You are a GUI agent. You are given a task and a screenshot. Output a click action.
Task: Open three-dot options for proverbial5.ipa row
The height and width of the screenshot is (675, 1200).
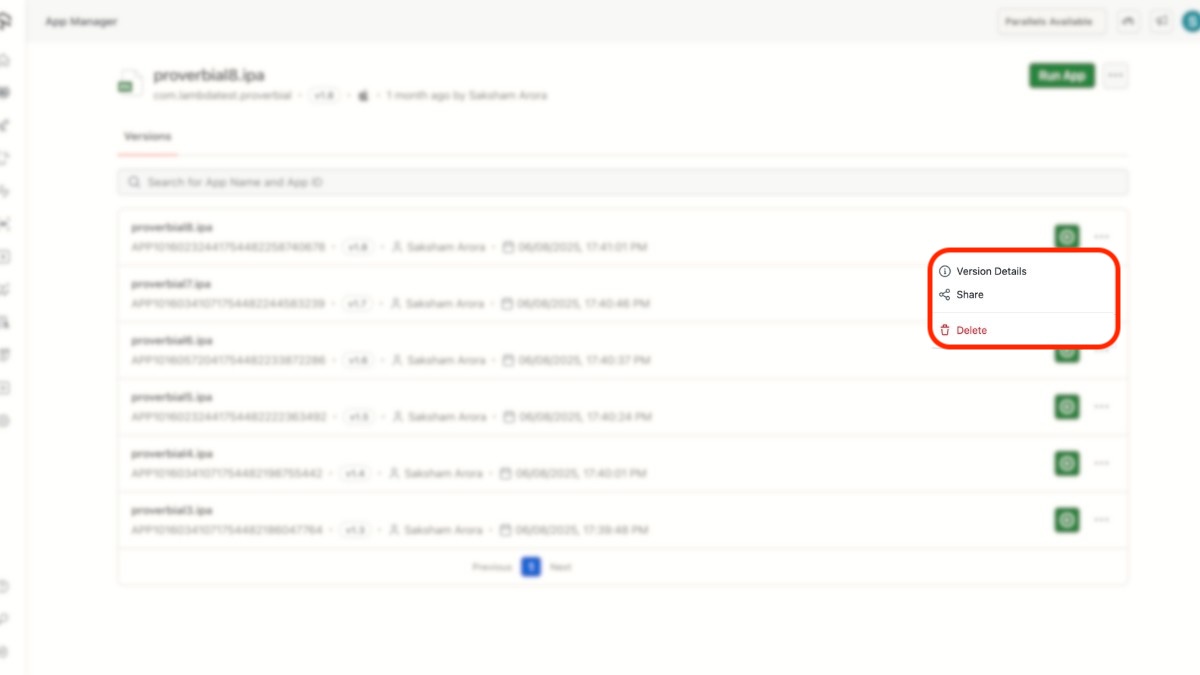click(x=1101, y=407)
